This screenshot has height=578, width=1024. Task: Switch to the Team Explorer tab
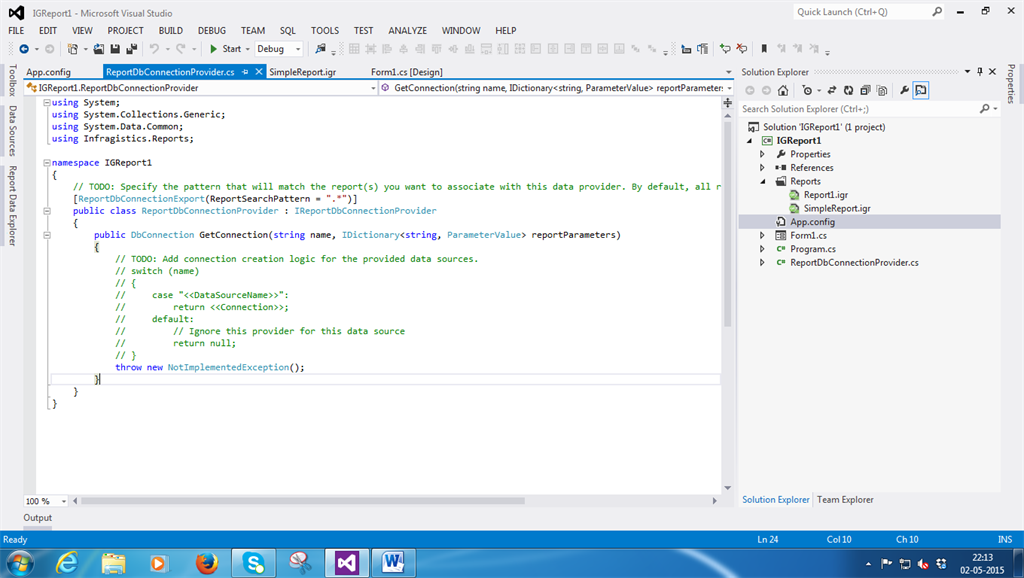tap(845, 499)
